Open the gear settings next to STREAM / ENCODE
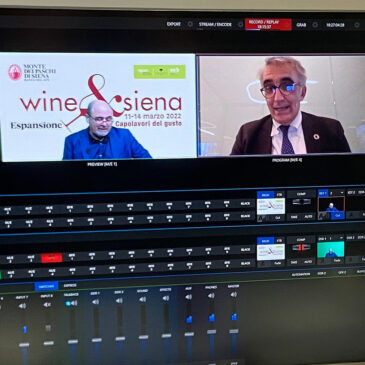 (240, 24)
